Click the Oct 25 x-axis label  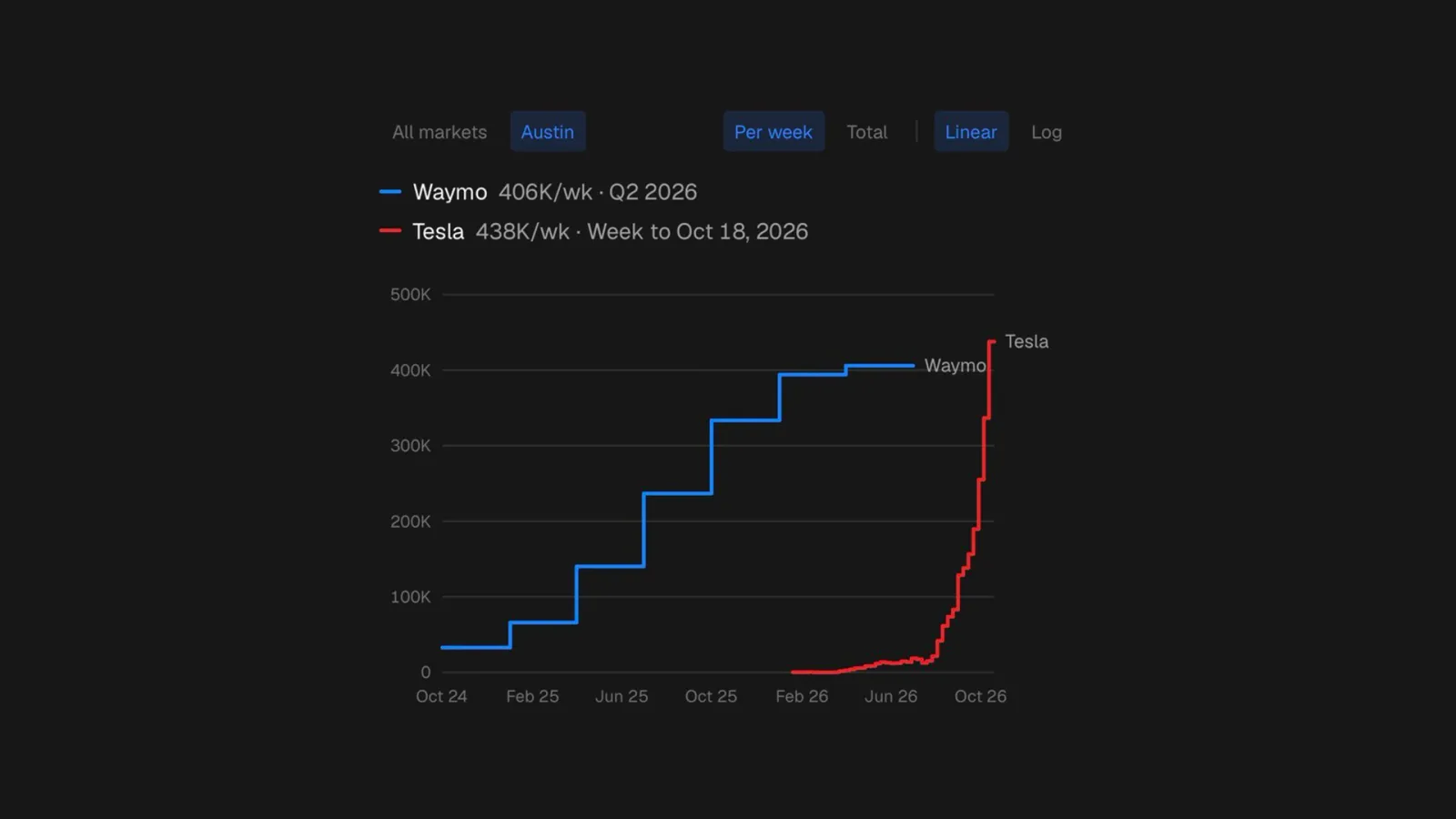(x=711, y=696)
